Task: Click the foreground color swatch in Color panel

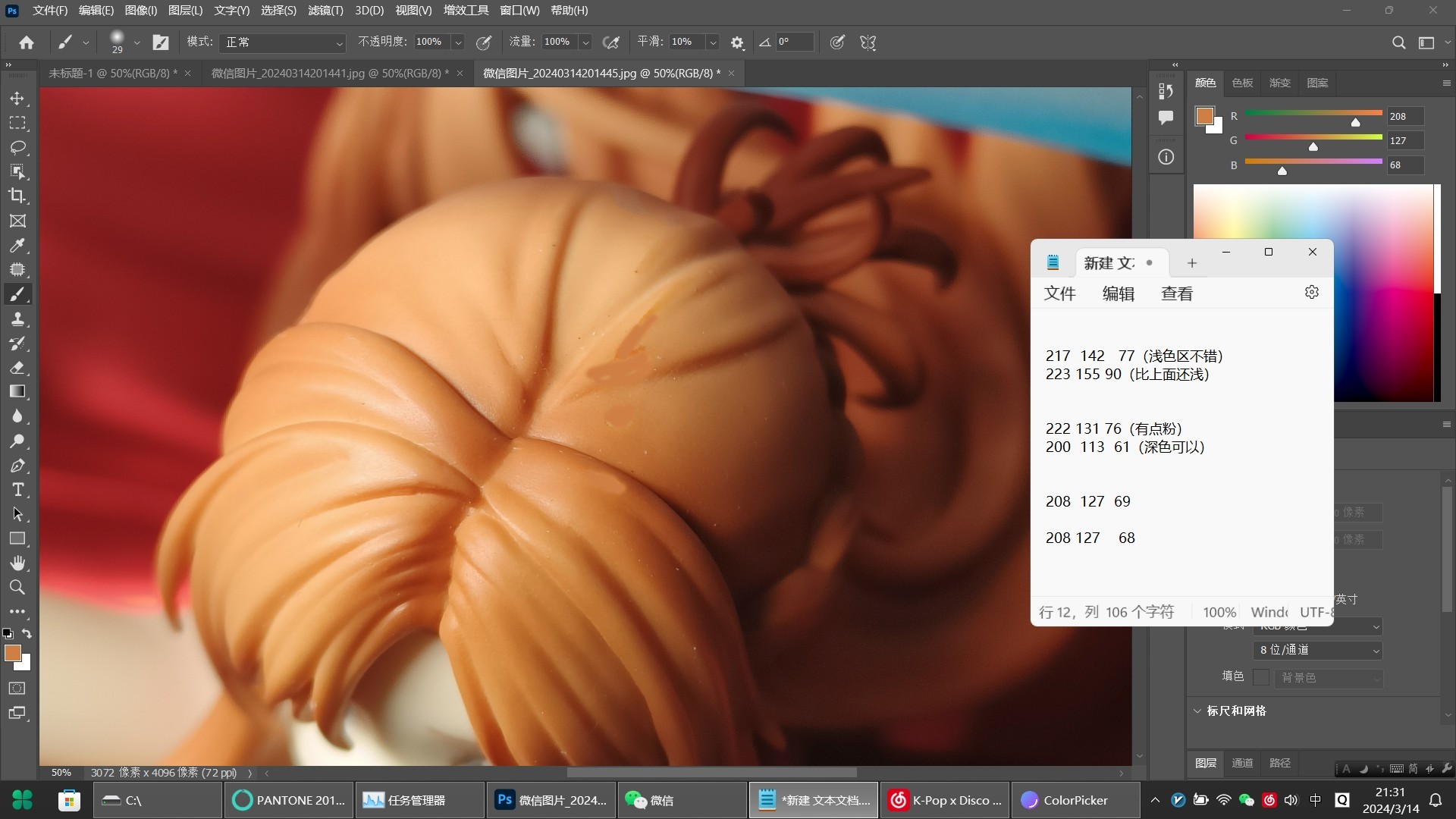Action: 1204,116
